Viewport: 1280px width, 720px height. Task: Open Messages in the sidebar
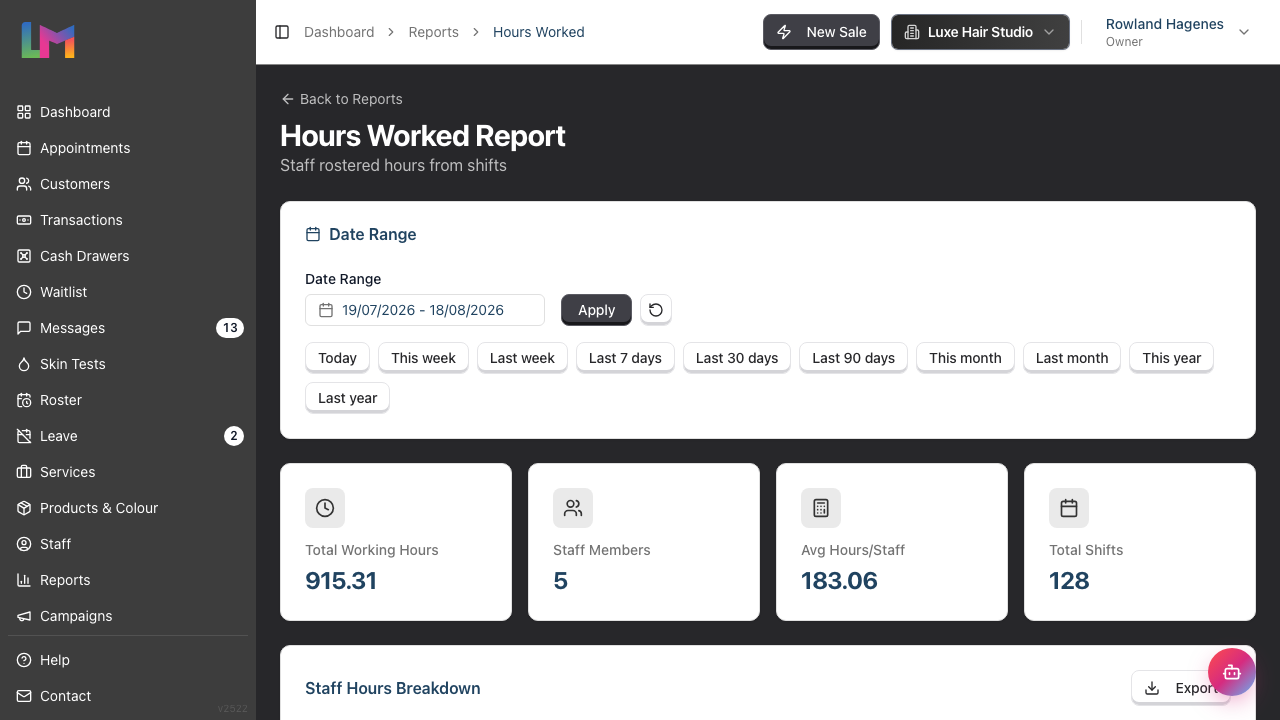[128, 328]
